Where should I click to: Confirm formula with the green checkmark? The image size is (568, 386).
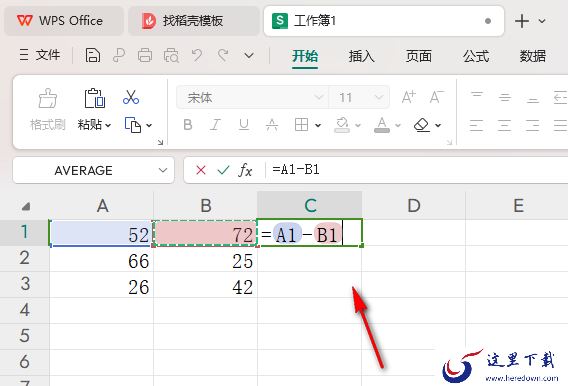coord(223,169)
